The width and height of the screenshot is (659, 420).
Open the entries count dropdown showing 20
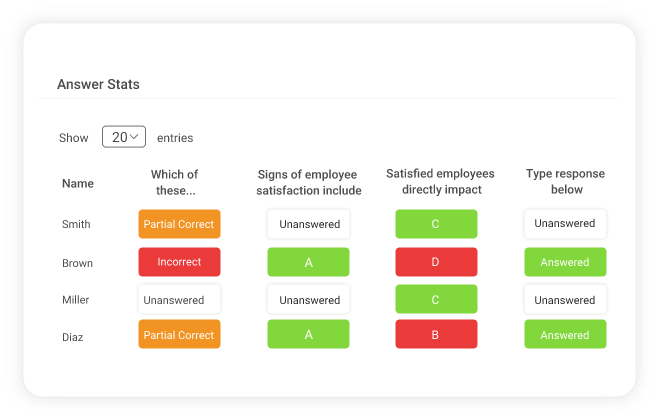click(x=124, y=137)
